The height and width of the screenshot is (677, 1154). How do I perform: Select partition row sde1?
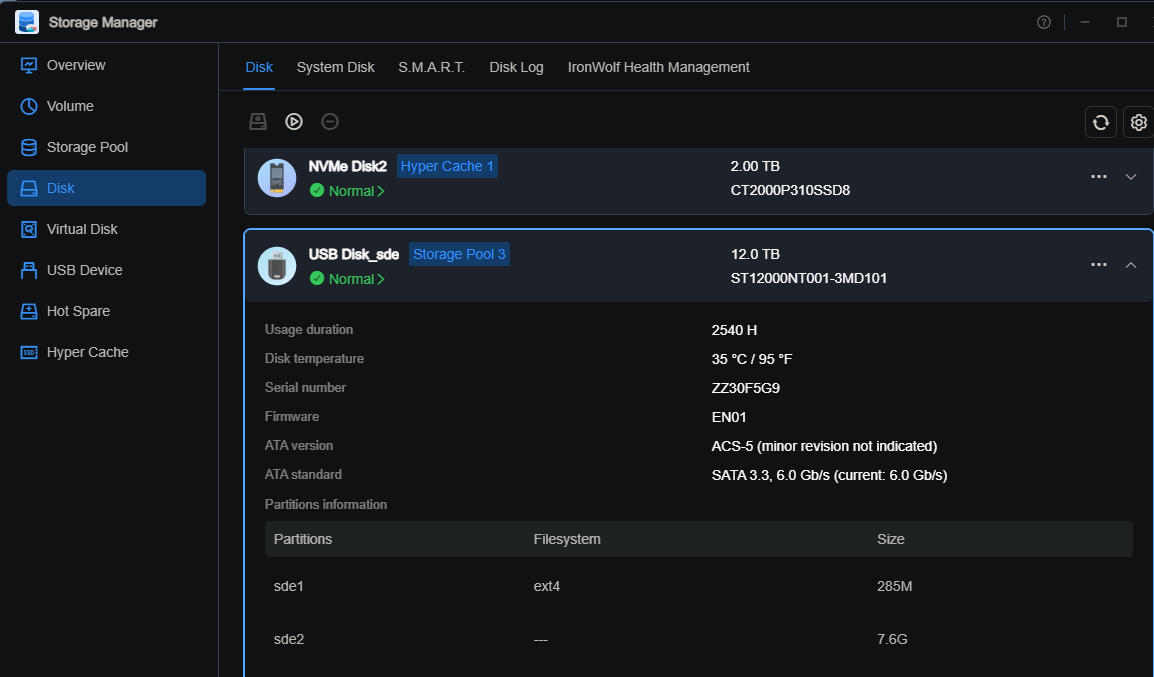pyautogui.click(x=698, y=586)
